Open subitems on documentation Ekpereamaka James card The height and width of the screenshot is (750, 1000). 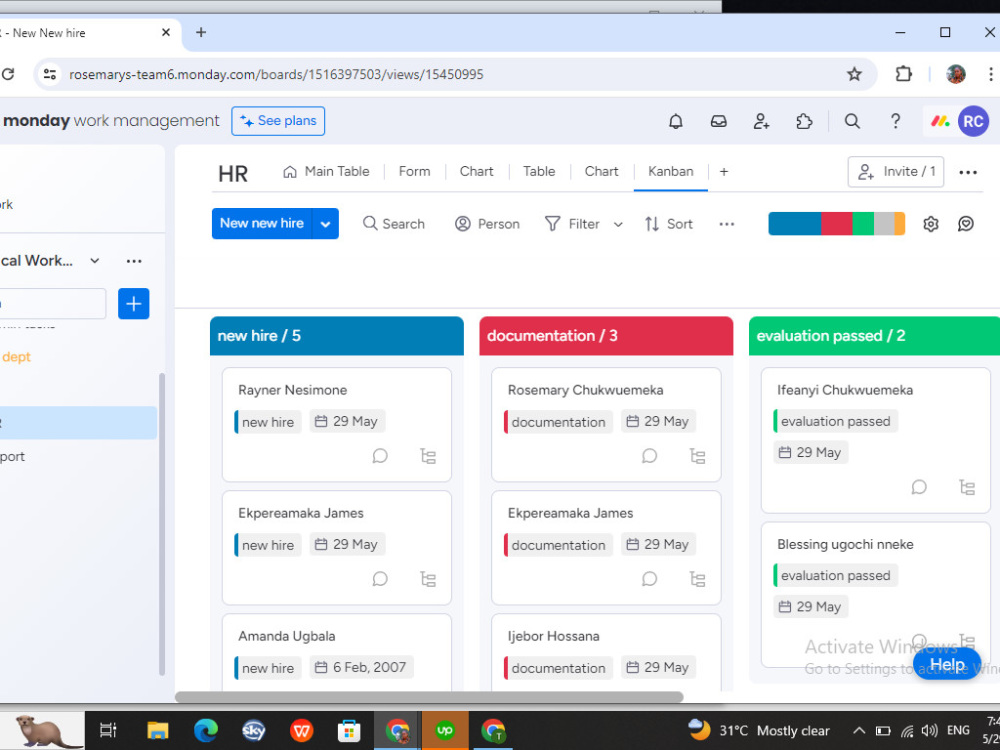(698, 579)
